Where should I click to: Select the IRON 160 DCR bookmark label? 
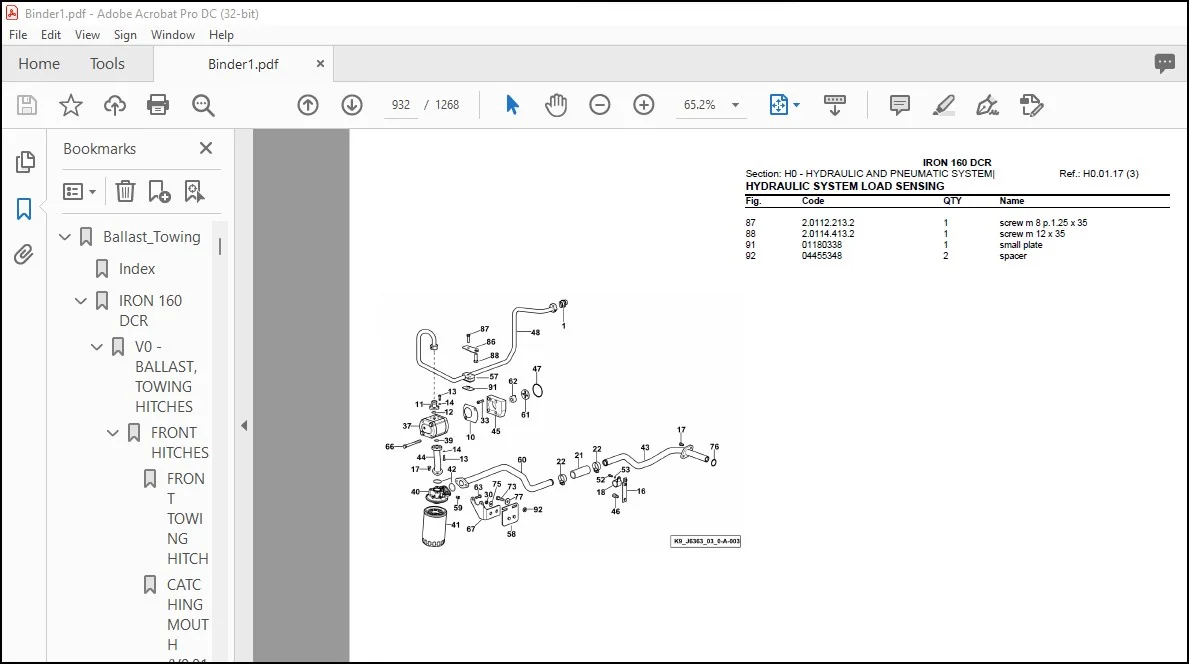(x=150, y=311)
